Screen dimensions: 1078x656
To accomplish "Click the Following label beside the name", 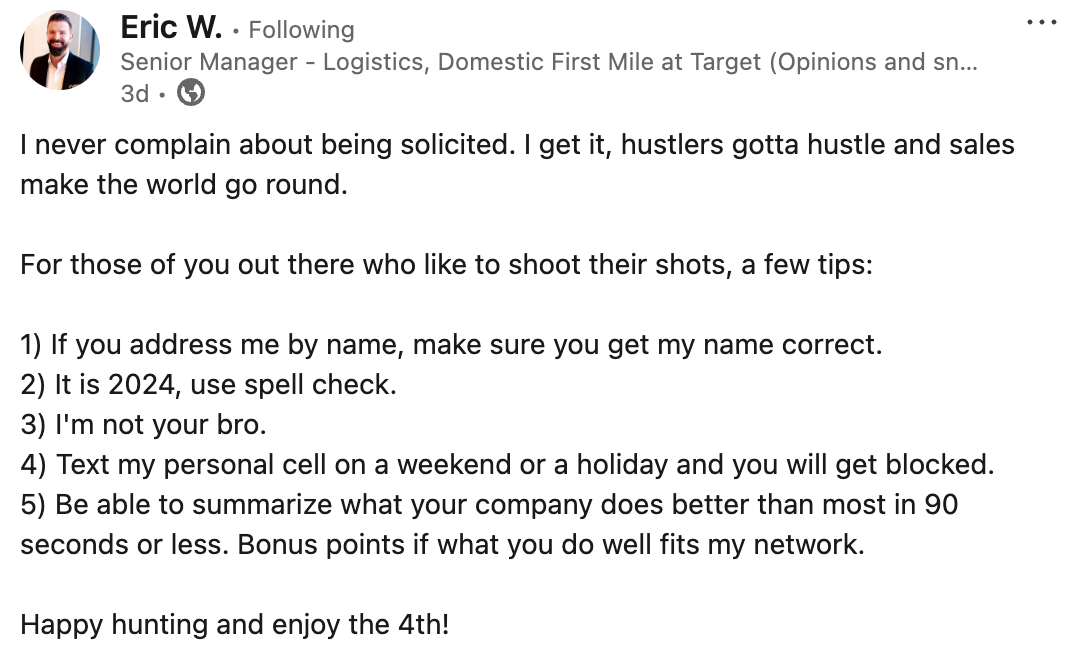I will coord(301,30).
